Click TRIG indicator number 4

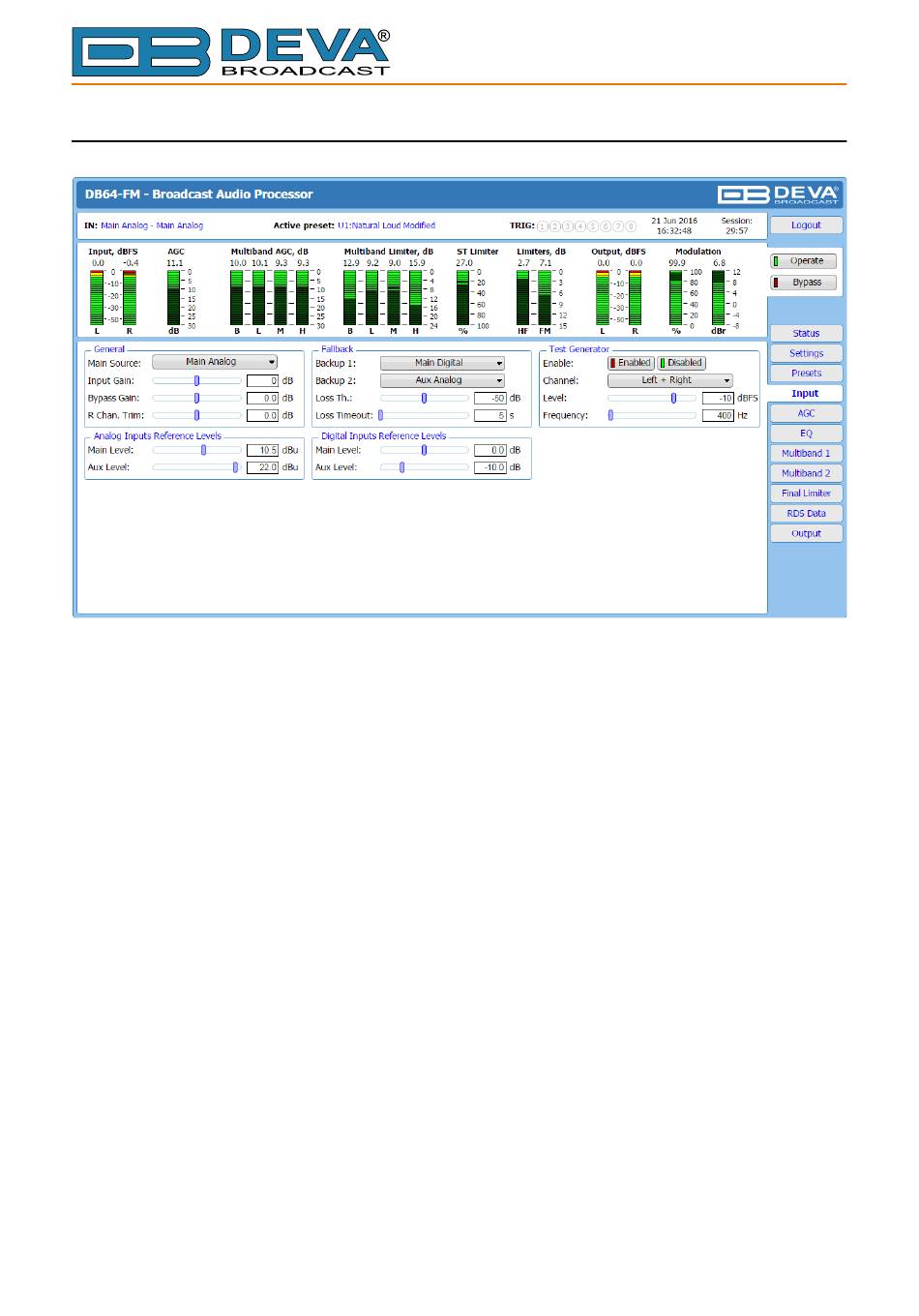point(580,226)
